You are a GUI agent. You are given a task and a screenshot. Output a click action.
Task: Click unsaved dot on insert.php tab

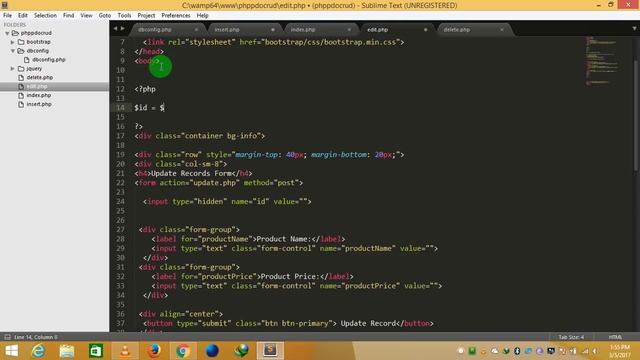[273, 30]
